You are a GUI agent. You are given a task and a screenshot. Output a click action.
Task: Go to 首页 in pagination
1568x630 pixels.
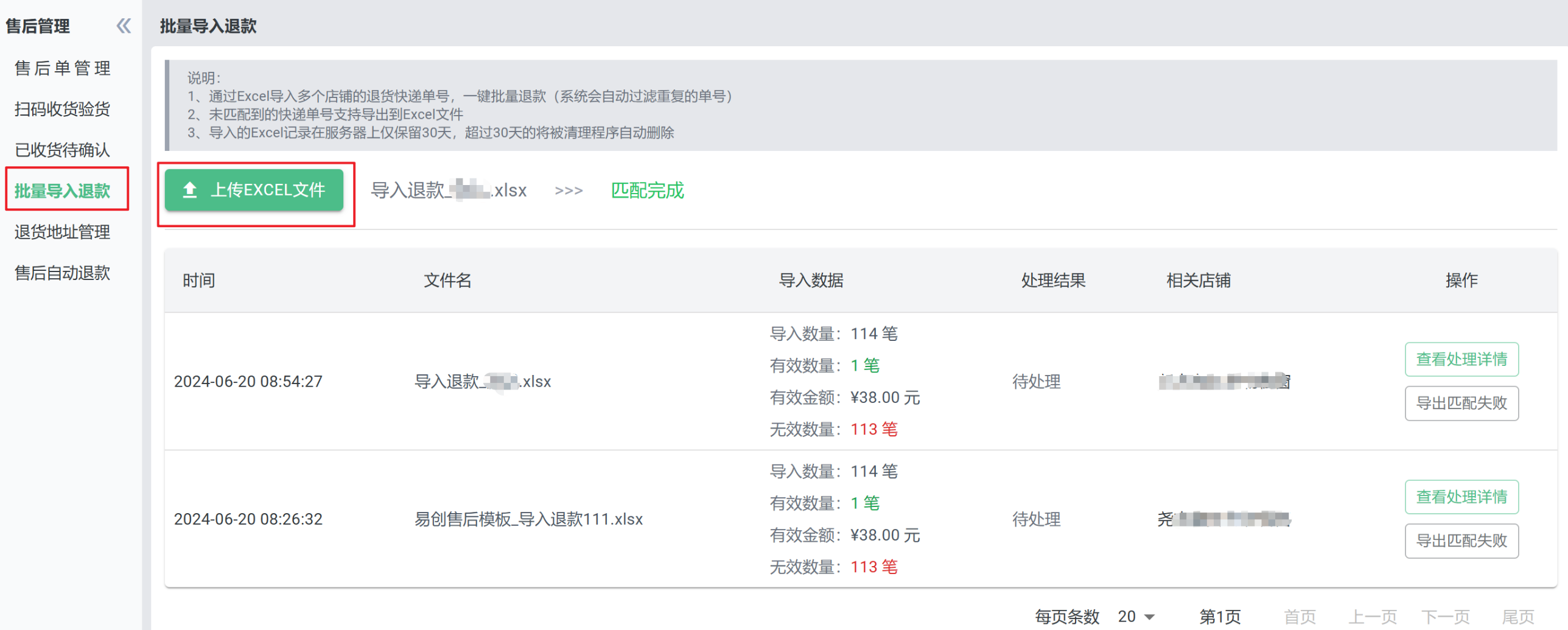[1300, 617]
